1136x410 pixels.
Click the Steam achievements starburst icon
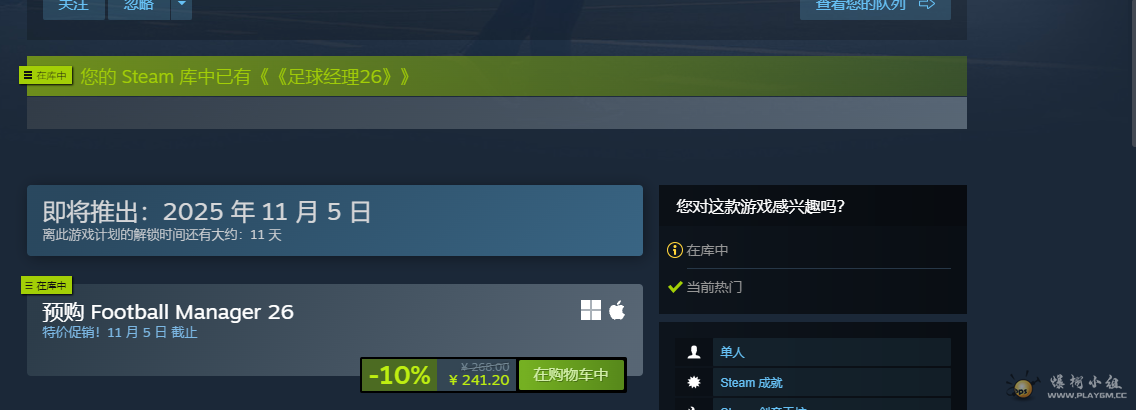[x=694, y=382]
